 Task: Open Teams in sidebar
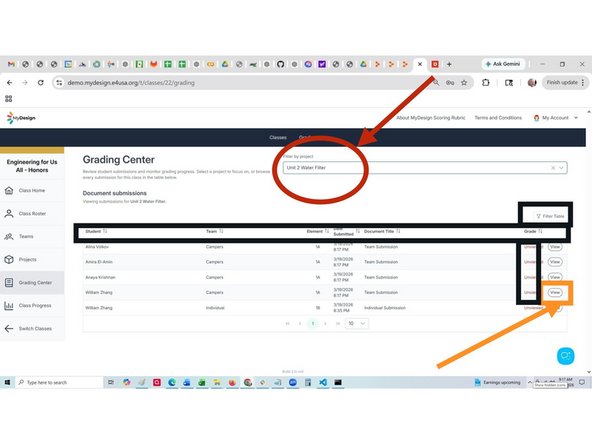tap(32, 237)
